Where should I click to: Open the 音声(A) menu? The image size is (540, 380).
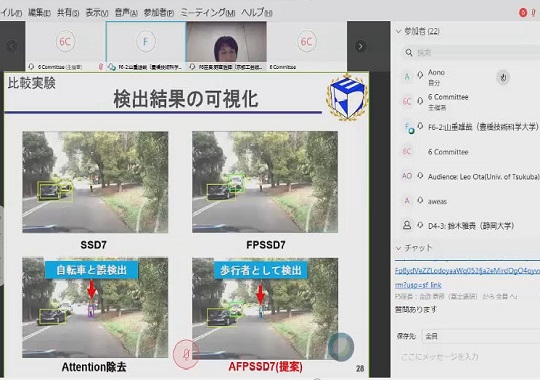[126, 13]
